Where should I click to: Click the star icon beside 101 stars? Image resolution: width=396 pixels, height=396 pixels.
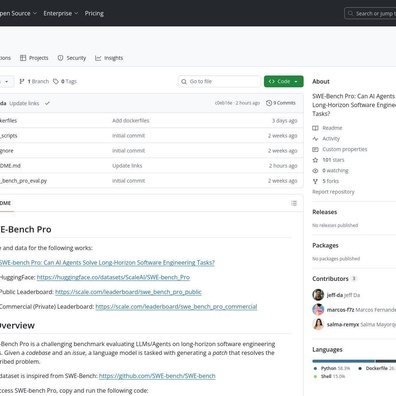[315, 160]
